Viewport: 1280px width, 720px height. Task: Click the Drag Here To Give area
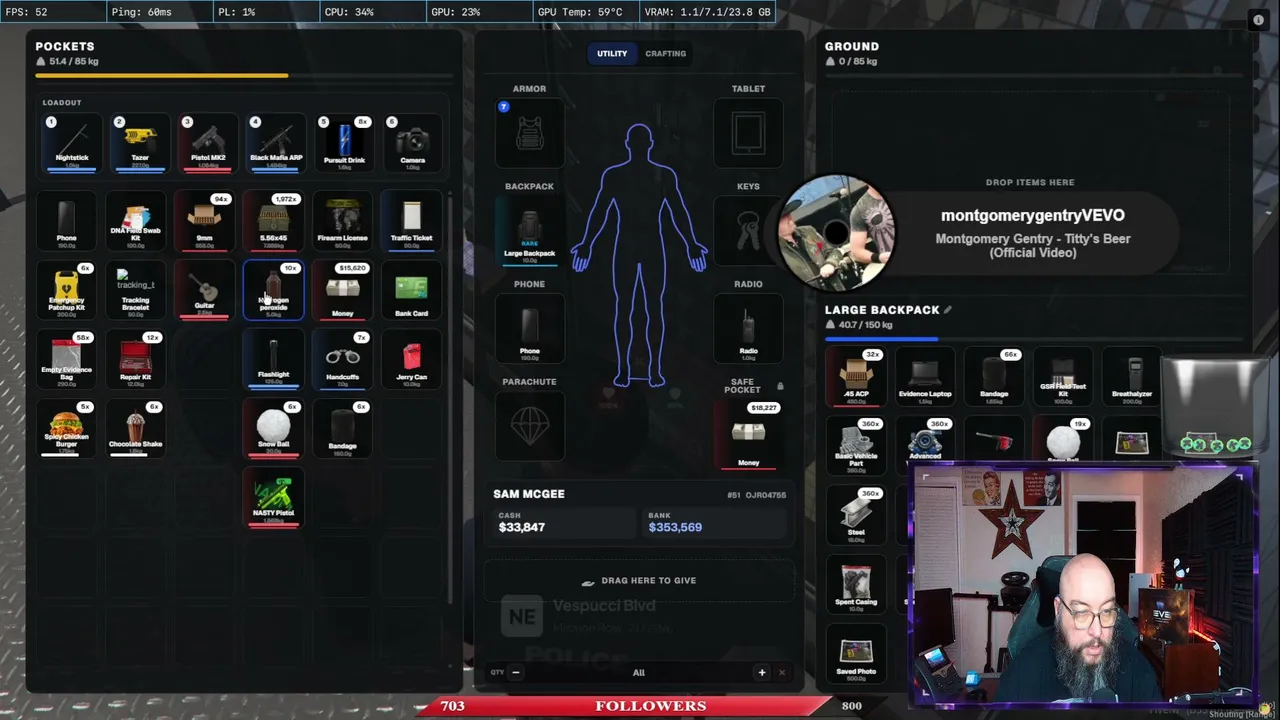point(639,581)
